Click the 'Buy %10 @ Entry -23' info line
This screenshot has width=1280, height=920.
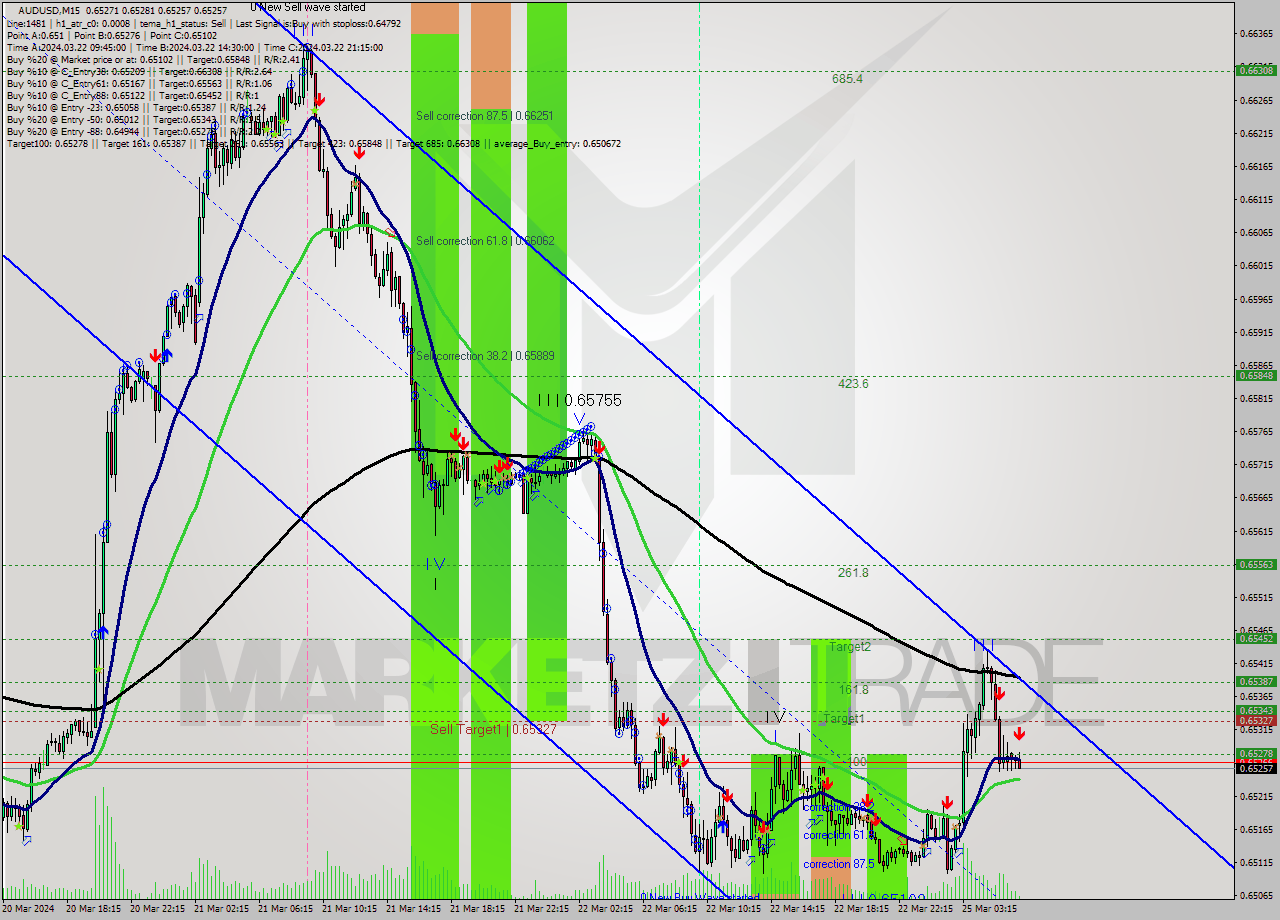pos(137,107)
